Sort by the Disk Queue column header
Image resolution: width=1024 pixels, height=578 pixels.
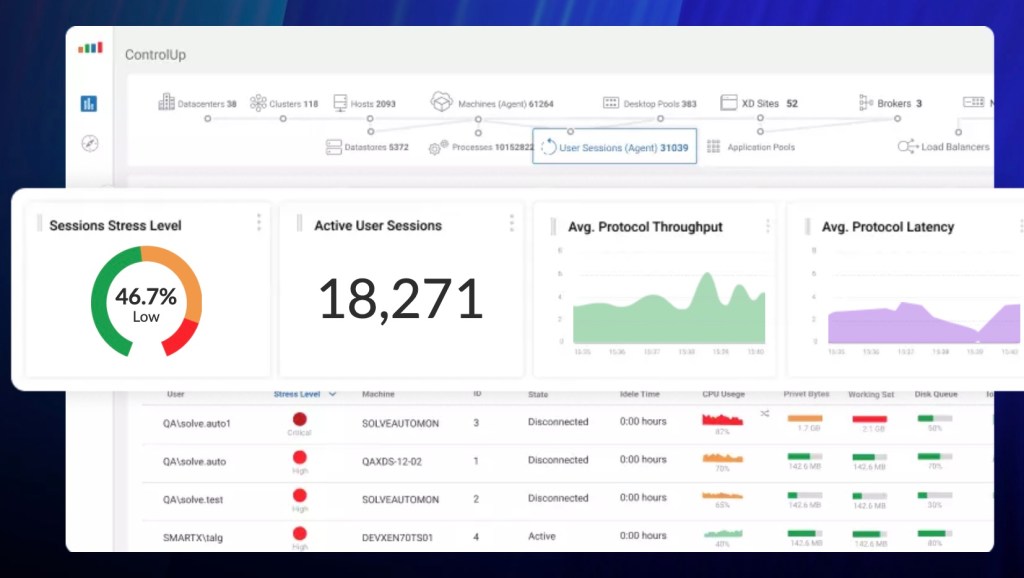click(x=936, y=394)
